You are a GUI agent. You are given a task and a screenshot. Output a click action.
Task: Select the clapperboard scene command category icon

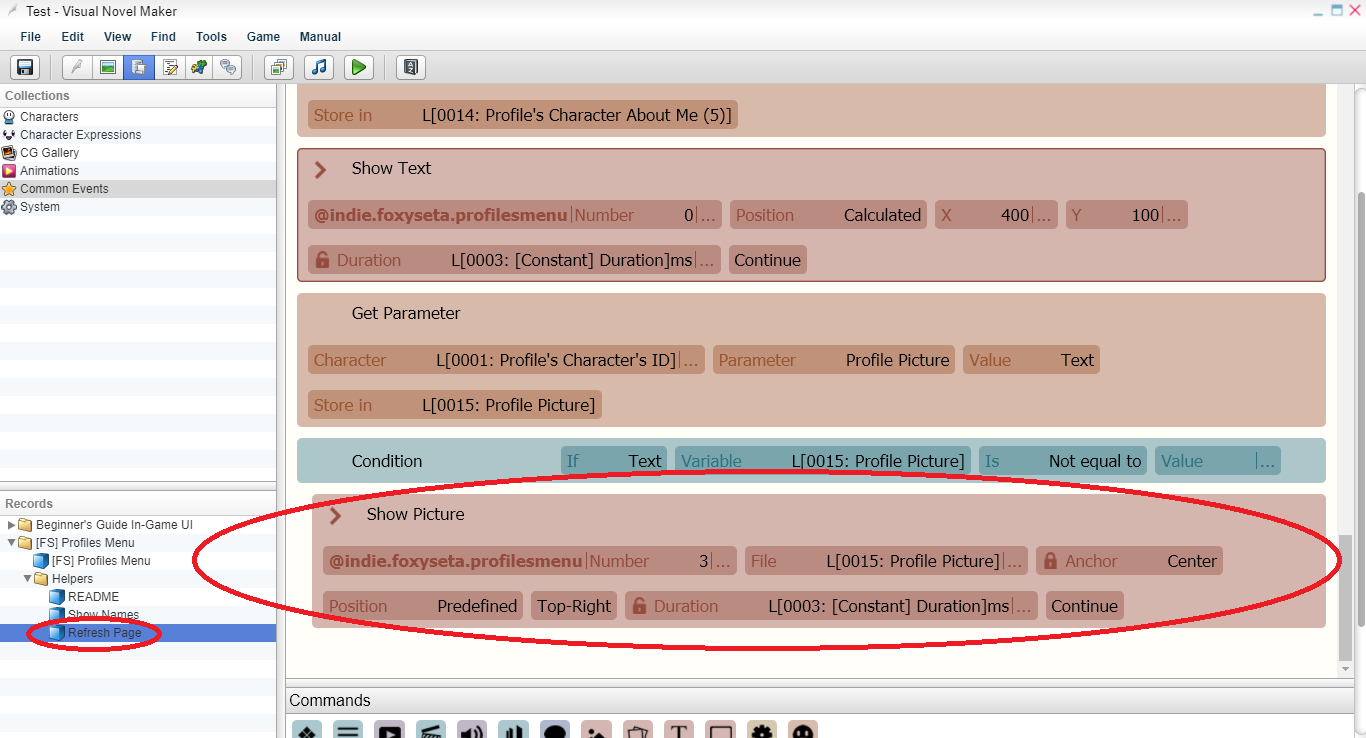pos(431,730)
